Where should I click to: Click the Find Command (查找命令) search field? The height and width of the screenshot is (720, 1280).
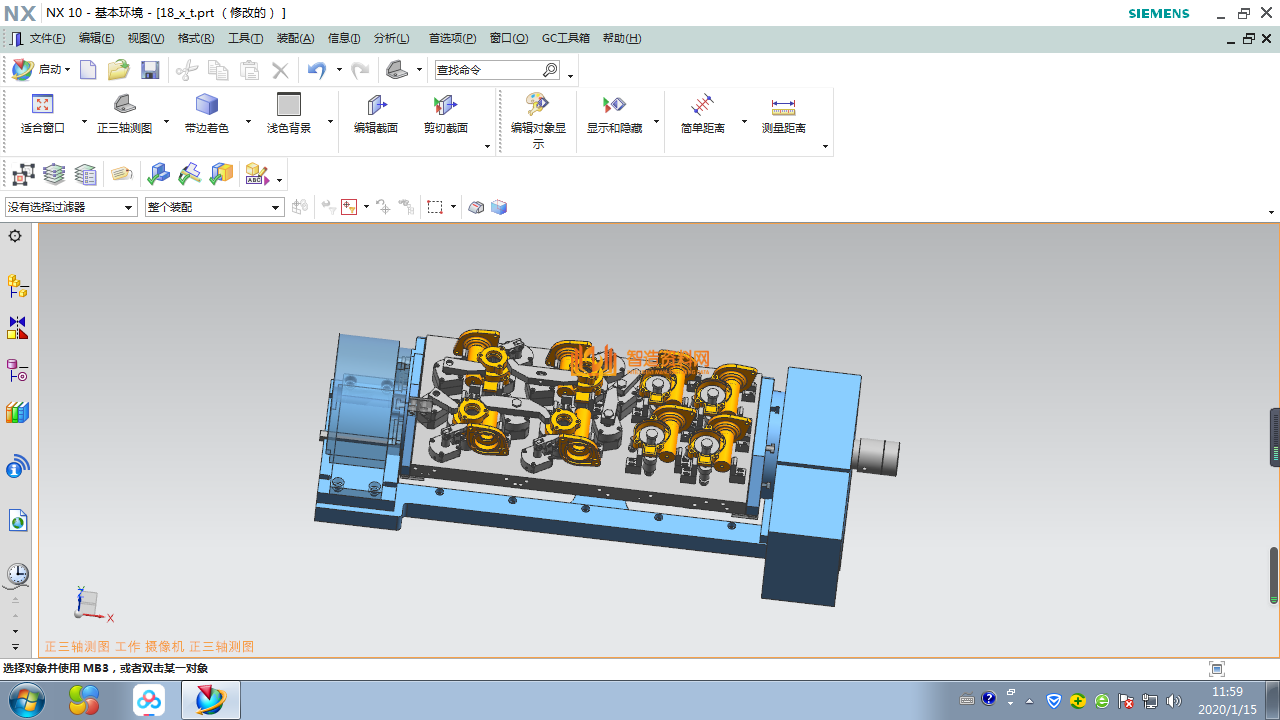[x=489, y=70]
